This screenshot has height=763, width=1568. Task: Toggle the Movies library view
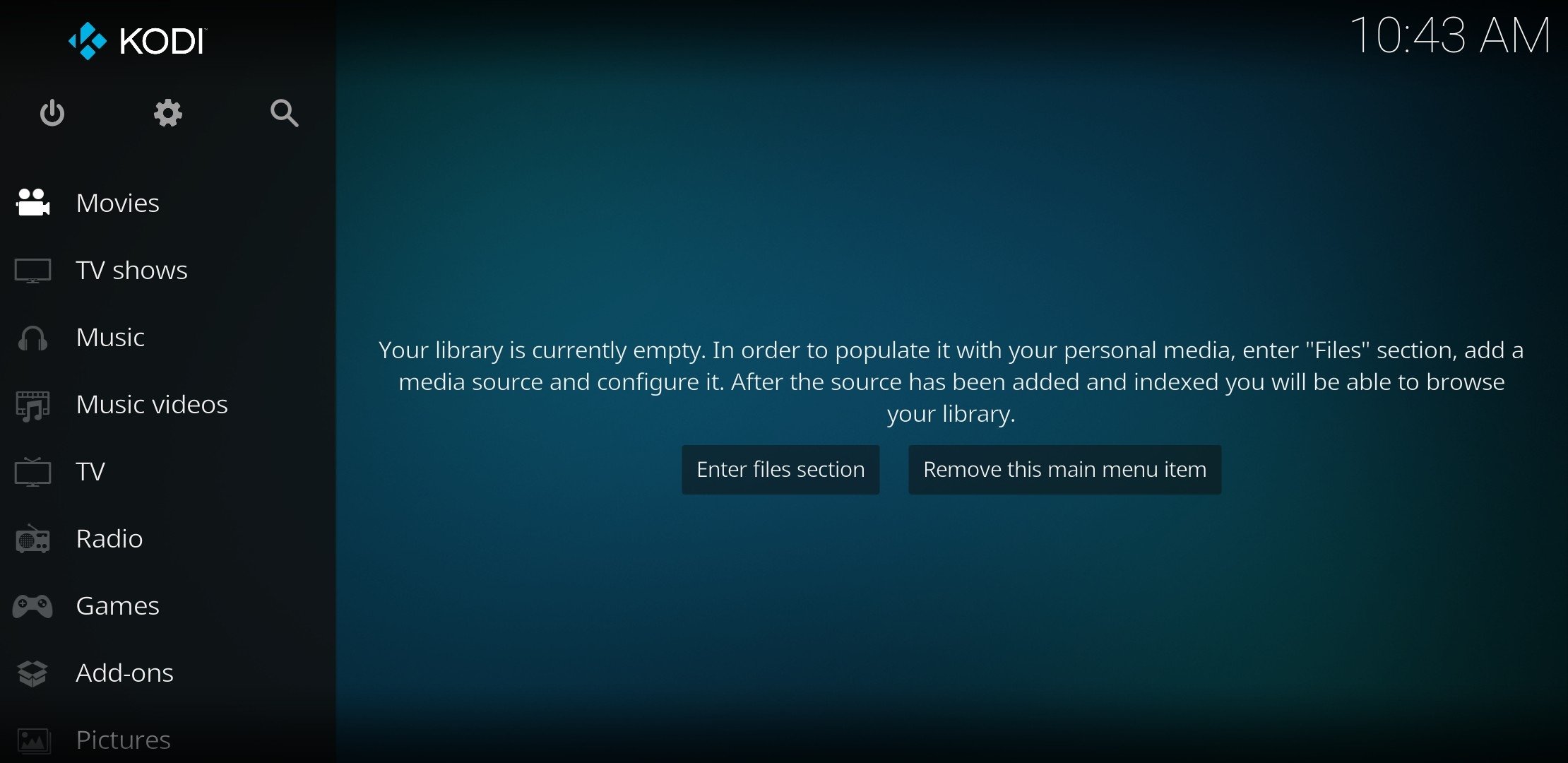(x=117, y=202)
